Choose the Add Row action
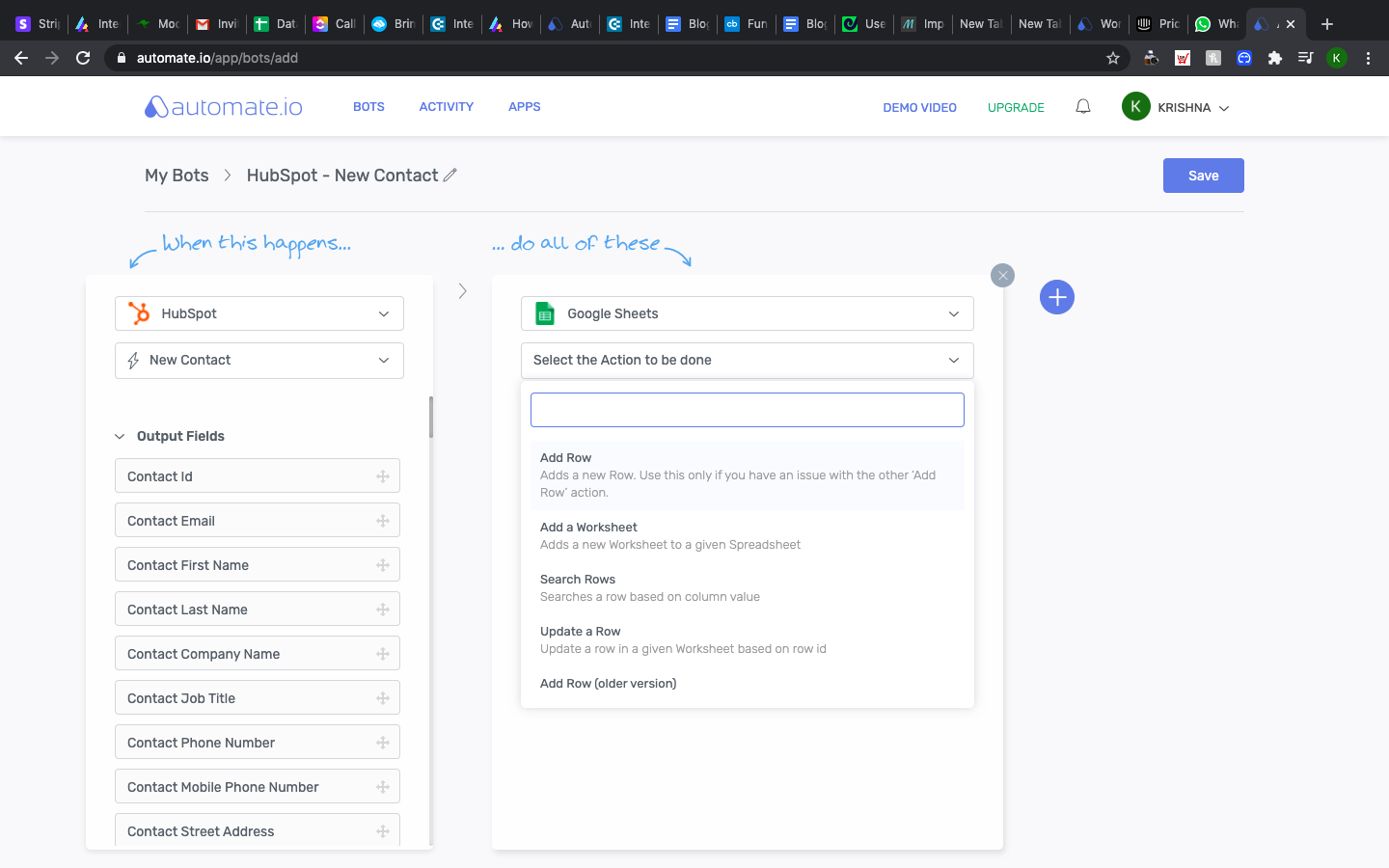 click(x=748, y=475)
